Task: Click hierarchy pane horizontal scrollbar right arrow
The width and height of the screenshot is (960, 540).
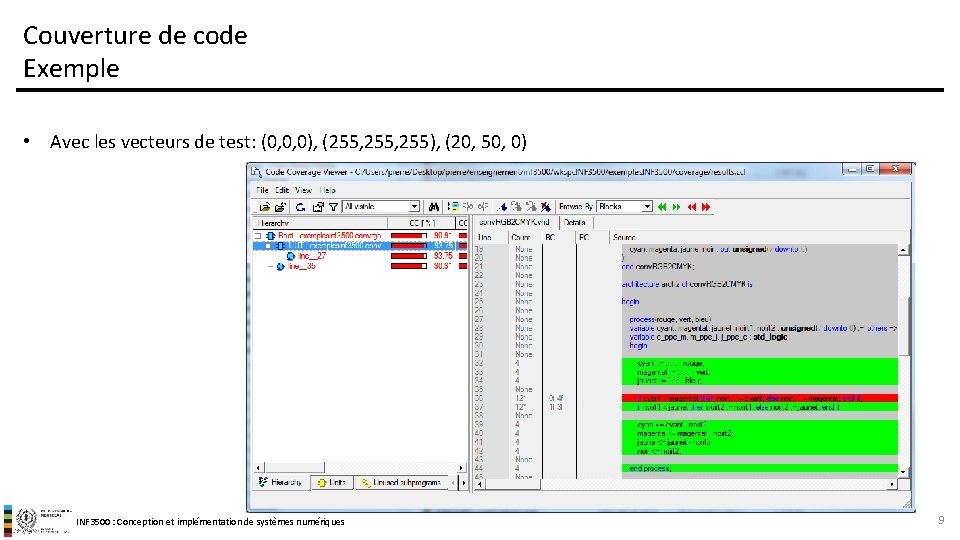Action: pos(460,468)
